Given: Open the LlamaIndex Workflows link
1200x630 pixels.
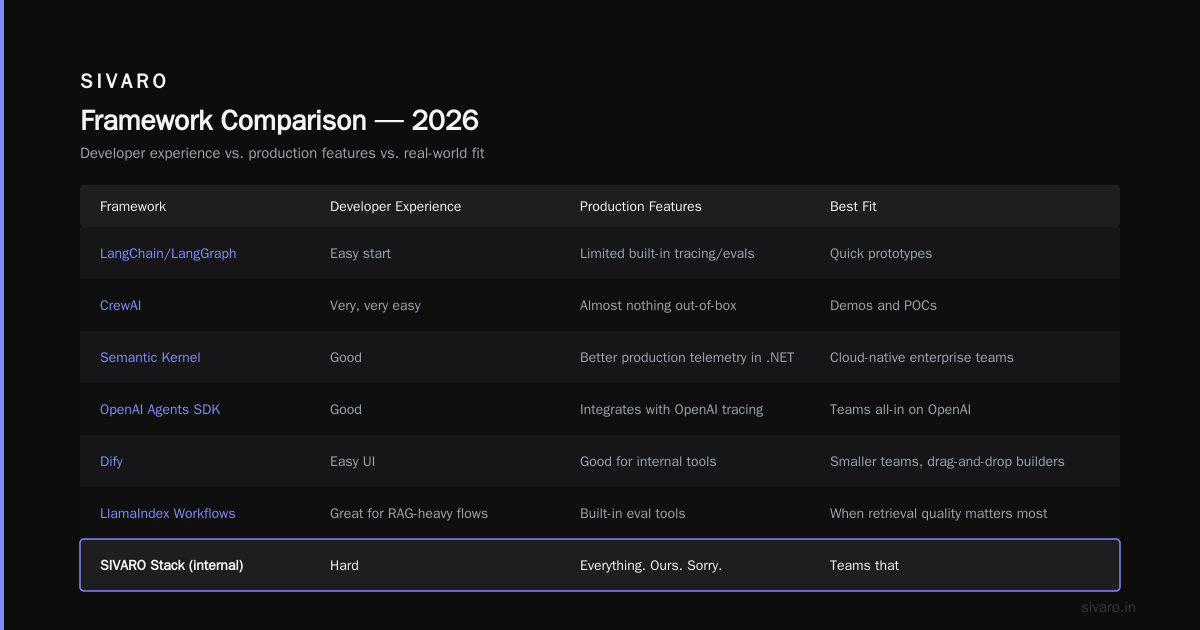Looking at the screenshot, I should click(168, 513).
